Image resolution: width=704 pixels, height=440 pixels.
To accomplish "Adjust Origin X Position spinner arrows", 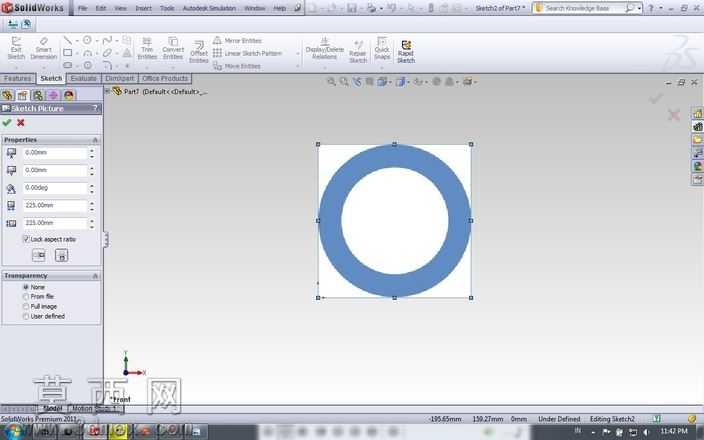I will coord(92,153).
